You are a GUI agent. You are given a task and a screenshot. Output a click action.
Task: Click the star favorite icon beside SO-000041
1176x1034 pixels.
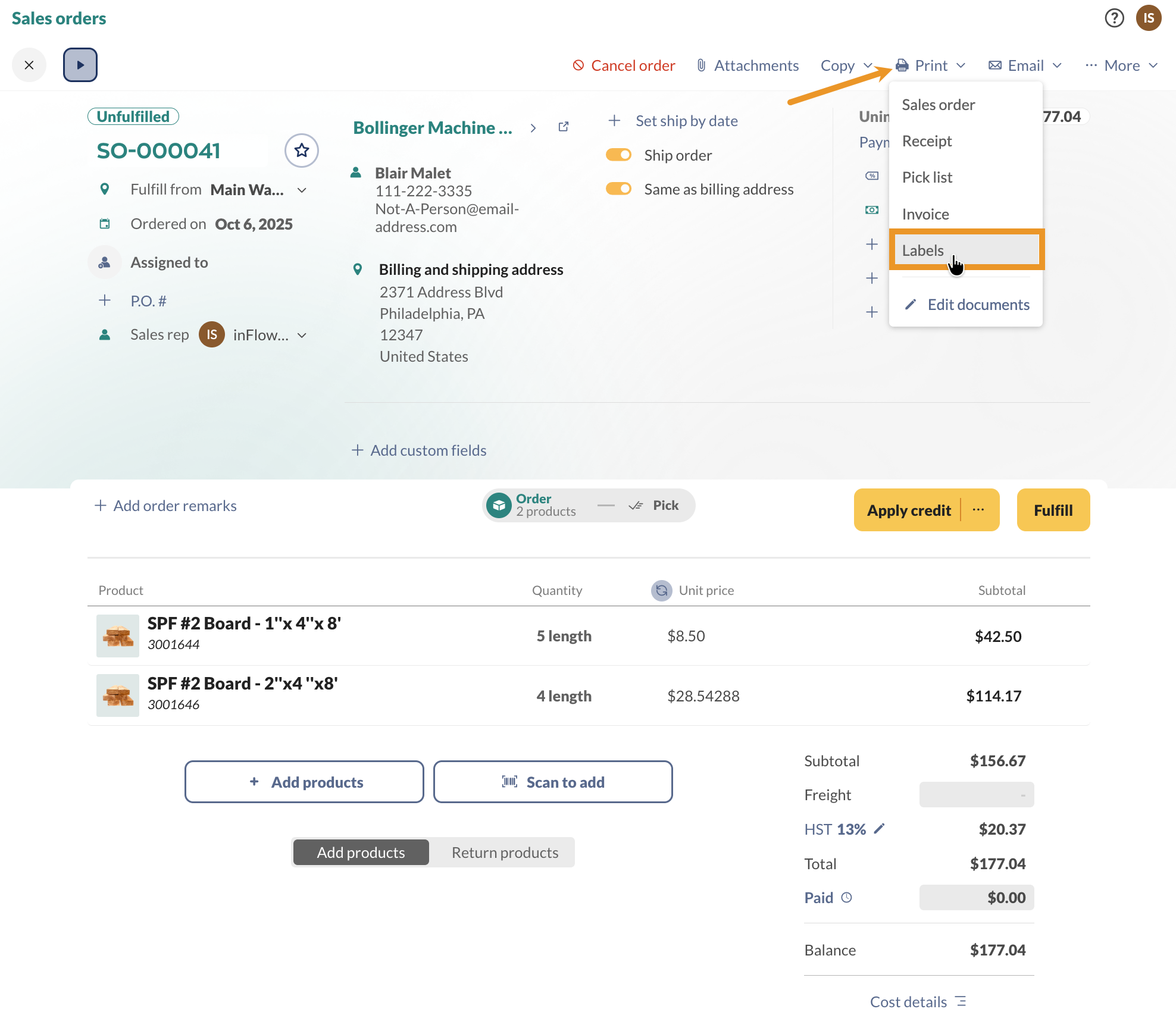point(302,151)
